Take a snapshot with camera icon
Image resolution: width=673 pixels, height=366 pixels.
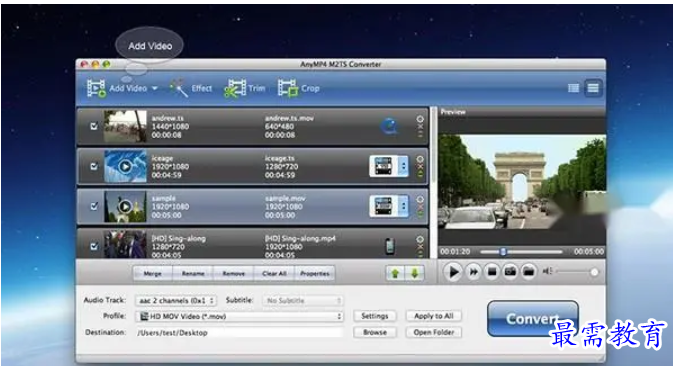tap(510, 272)
